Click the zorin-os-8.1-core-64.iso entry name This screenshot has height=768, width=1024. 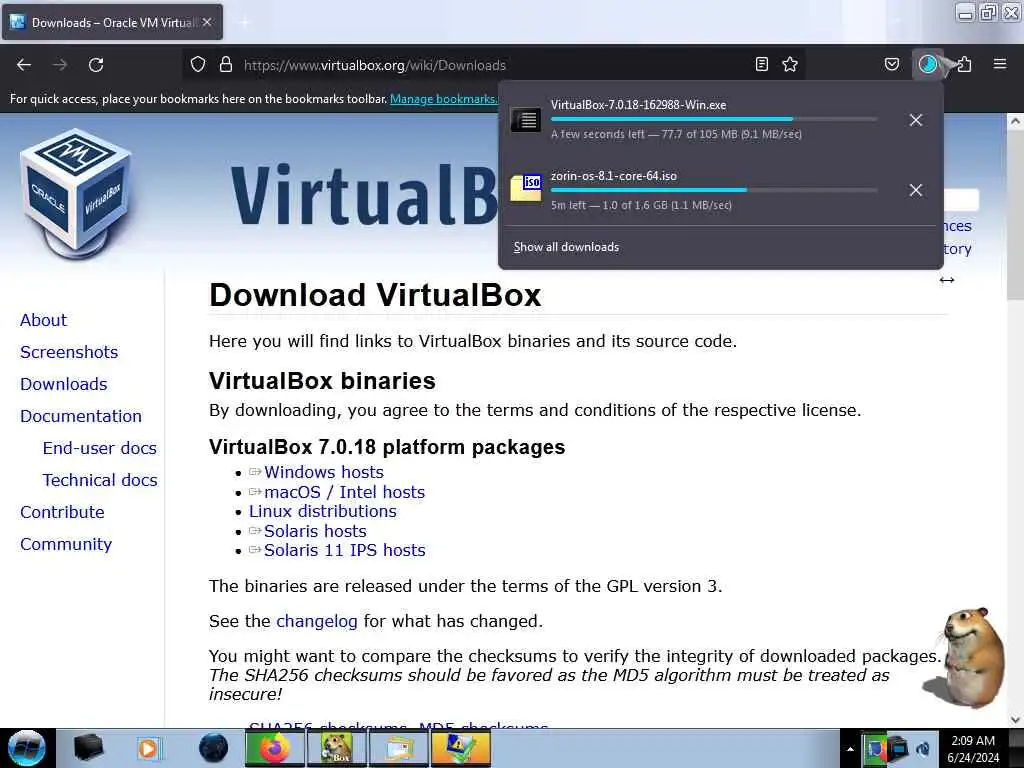[613, 176]
